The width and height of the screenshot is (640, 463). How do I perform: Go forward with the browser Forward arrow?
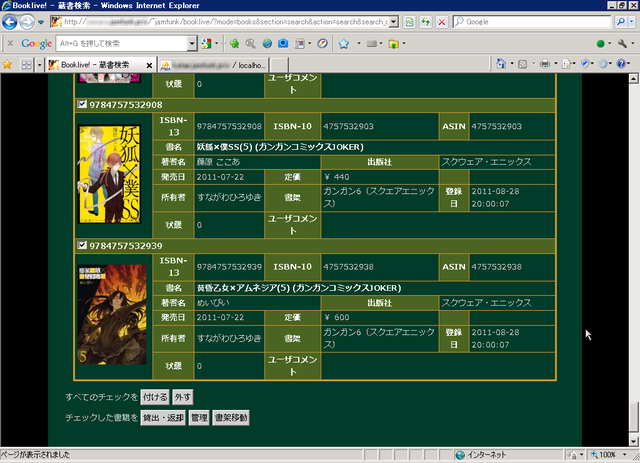(27, 22)
